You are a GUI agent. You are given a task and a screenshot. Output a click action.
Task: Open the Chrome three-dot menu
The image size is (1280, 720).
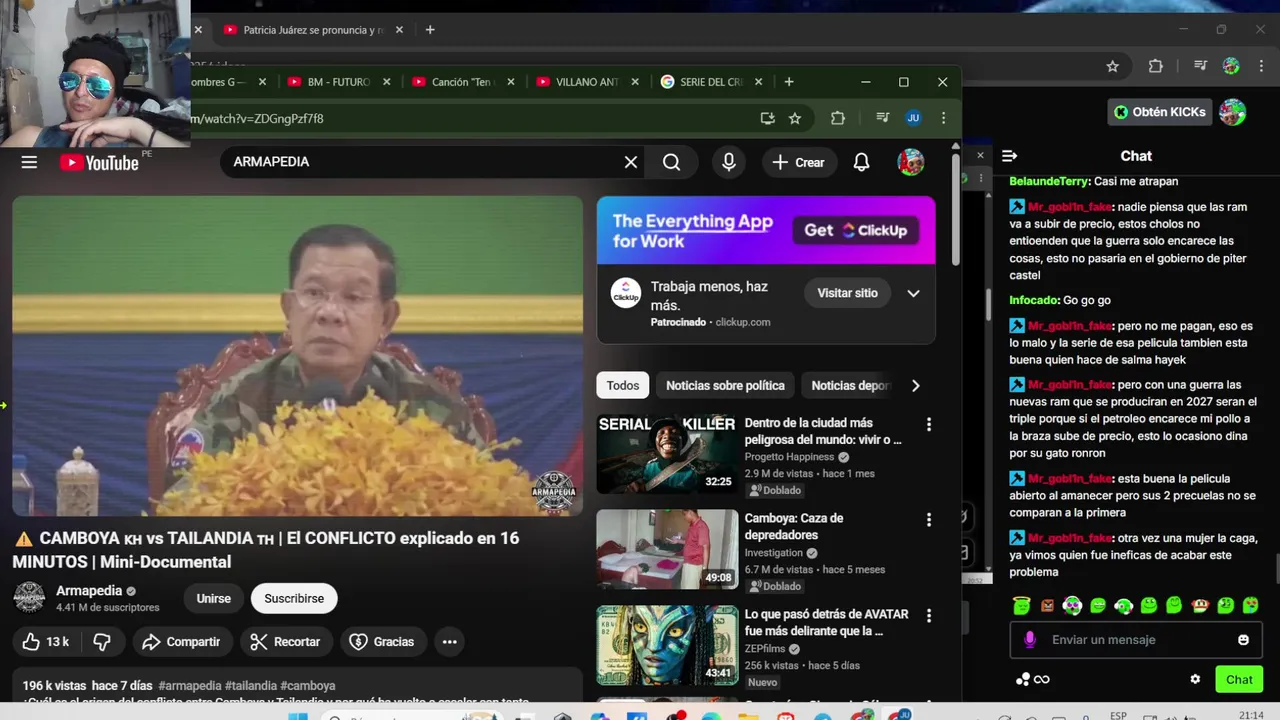pyautogui.click(x=943, y=118)
